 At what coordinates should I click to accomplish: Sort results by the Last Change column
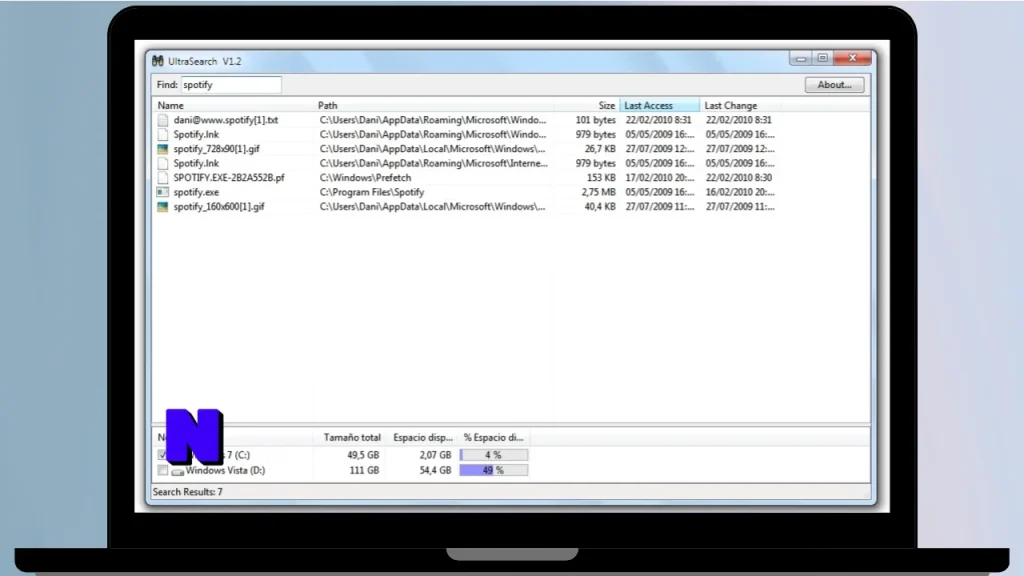coord(740,105)
